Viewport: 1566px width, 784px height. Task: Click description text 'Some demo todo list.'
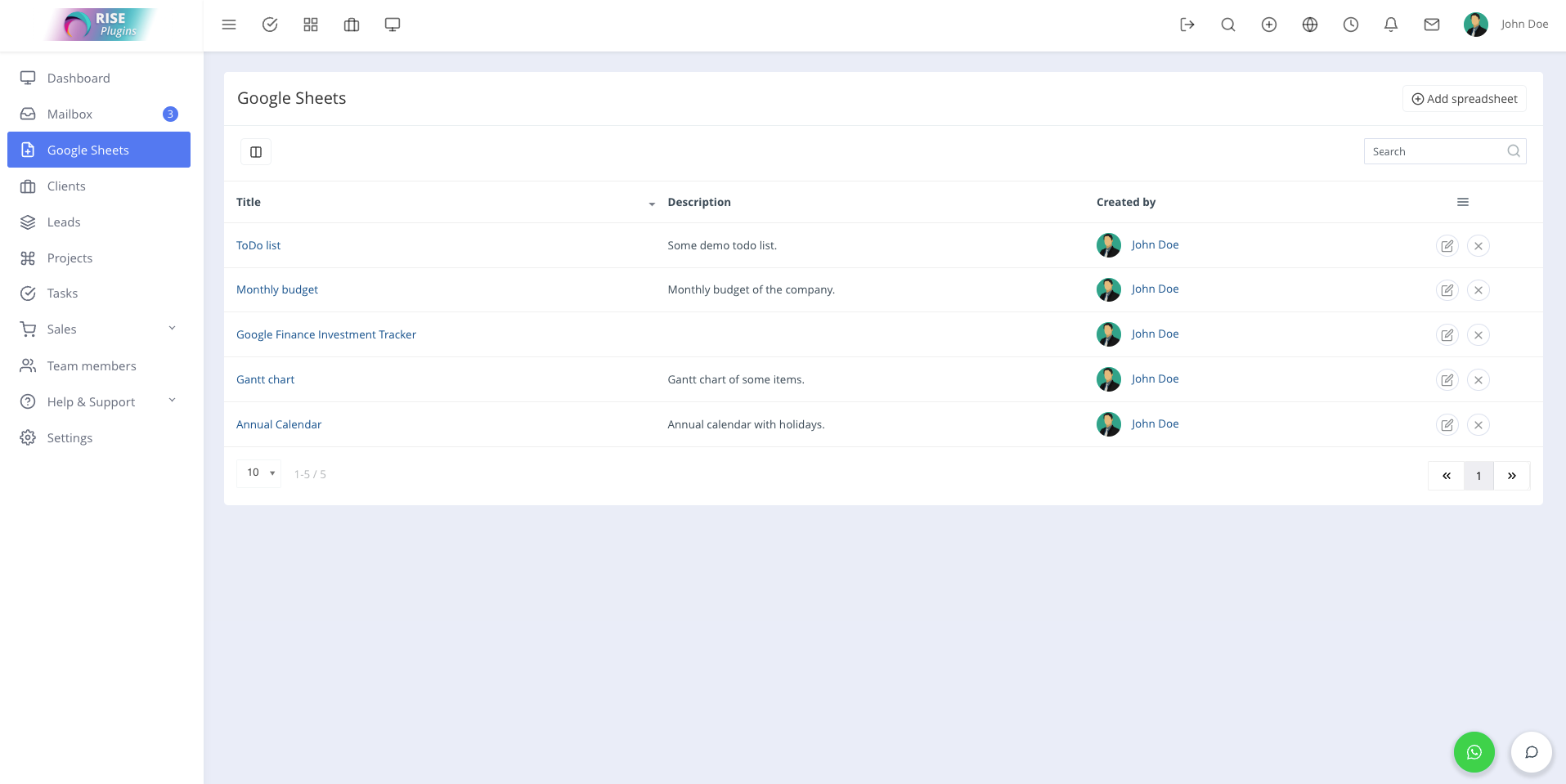(722, 245)
